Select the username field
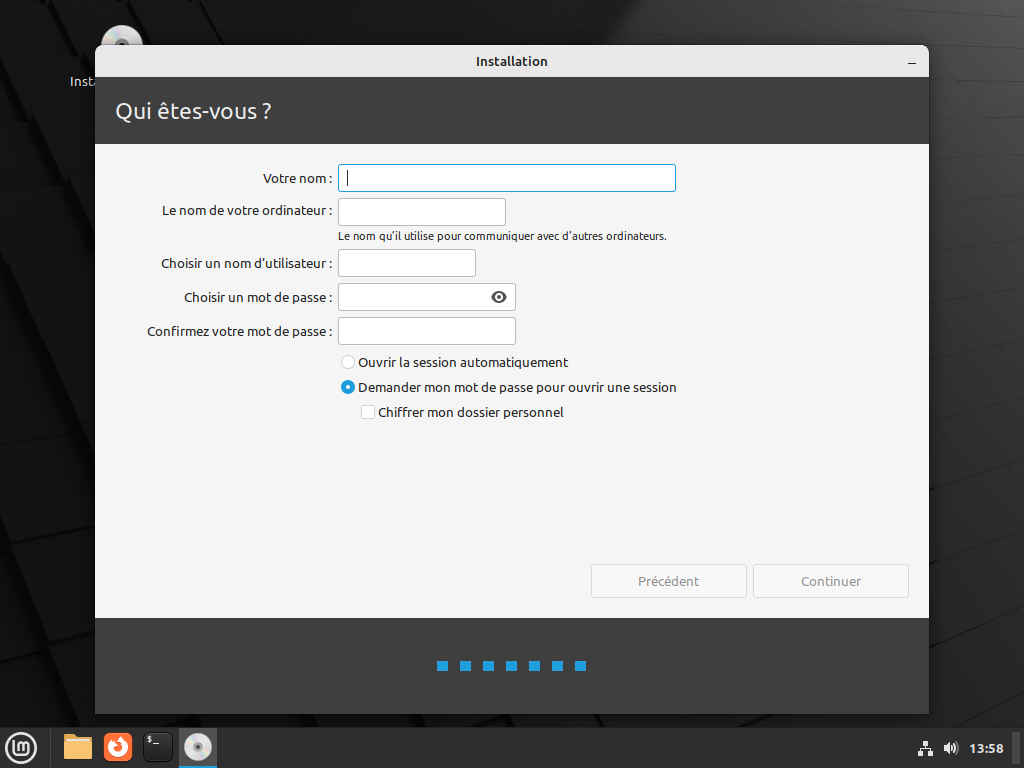The width and height of the screenshot is (1024, 768). pos(406,262)
